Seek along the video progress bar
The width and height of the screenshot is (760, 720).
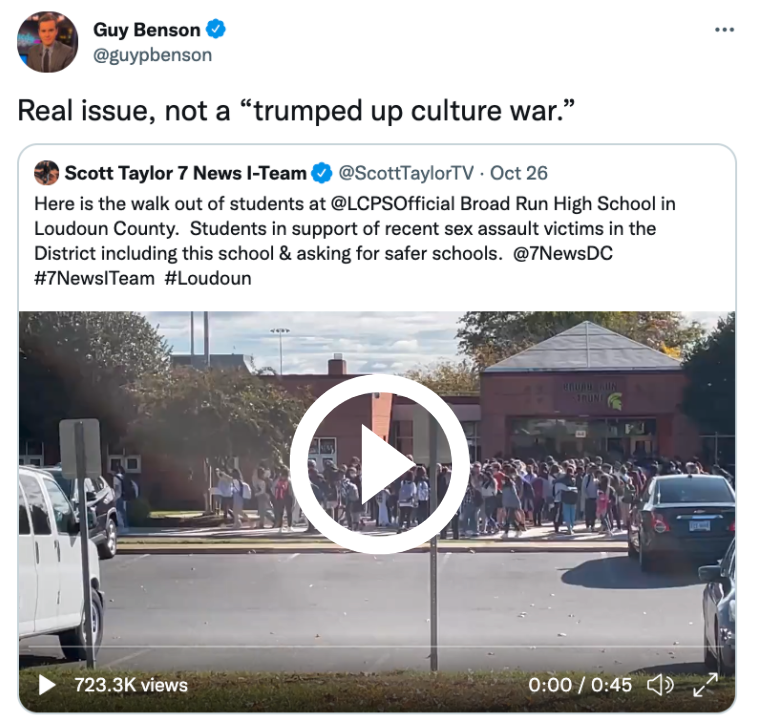click(x=377, y=647)
